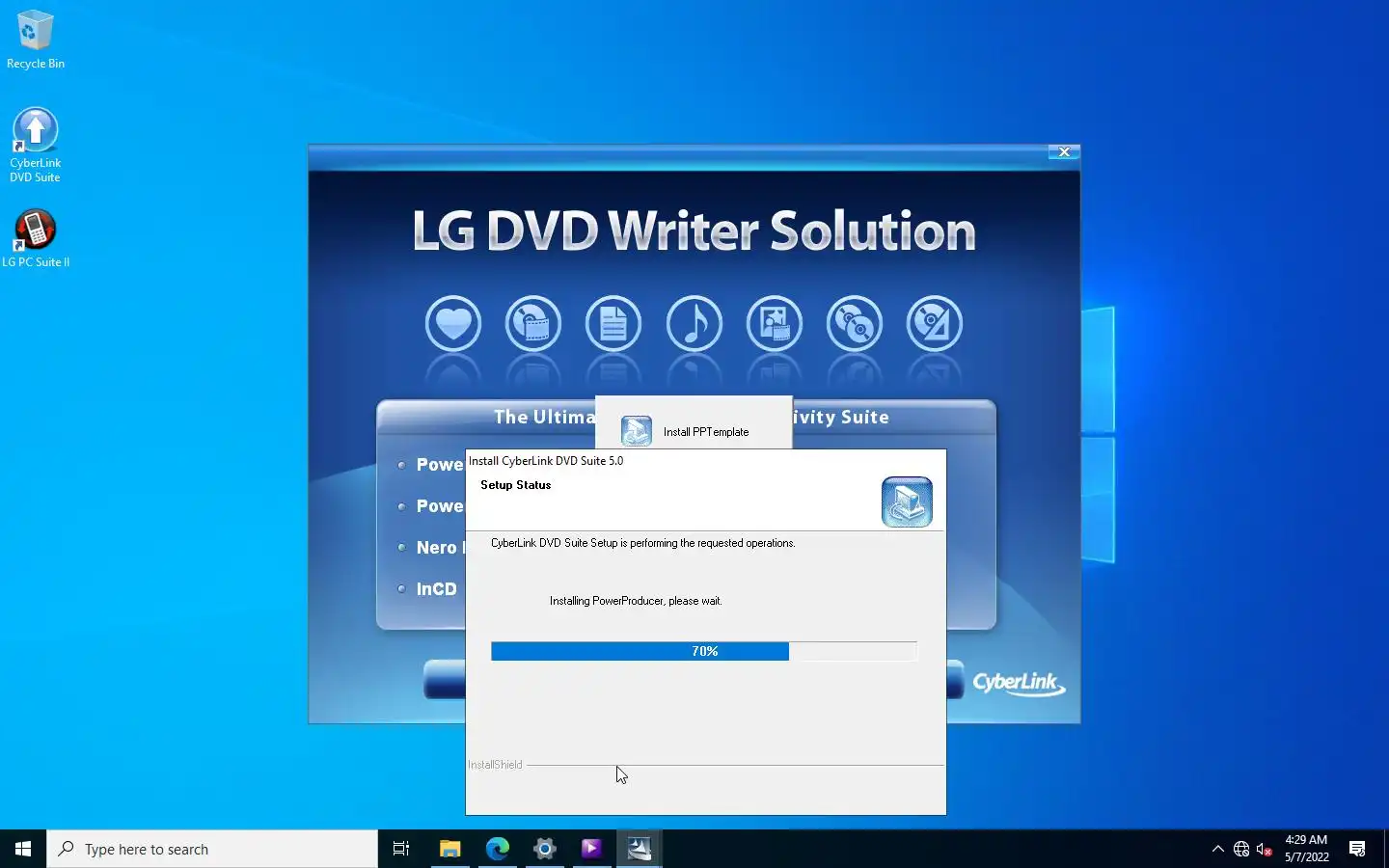Open the notification center icon
Image resolution: width=1389 pixels, height=868 pixels.
coord(1357,849)
